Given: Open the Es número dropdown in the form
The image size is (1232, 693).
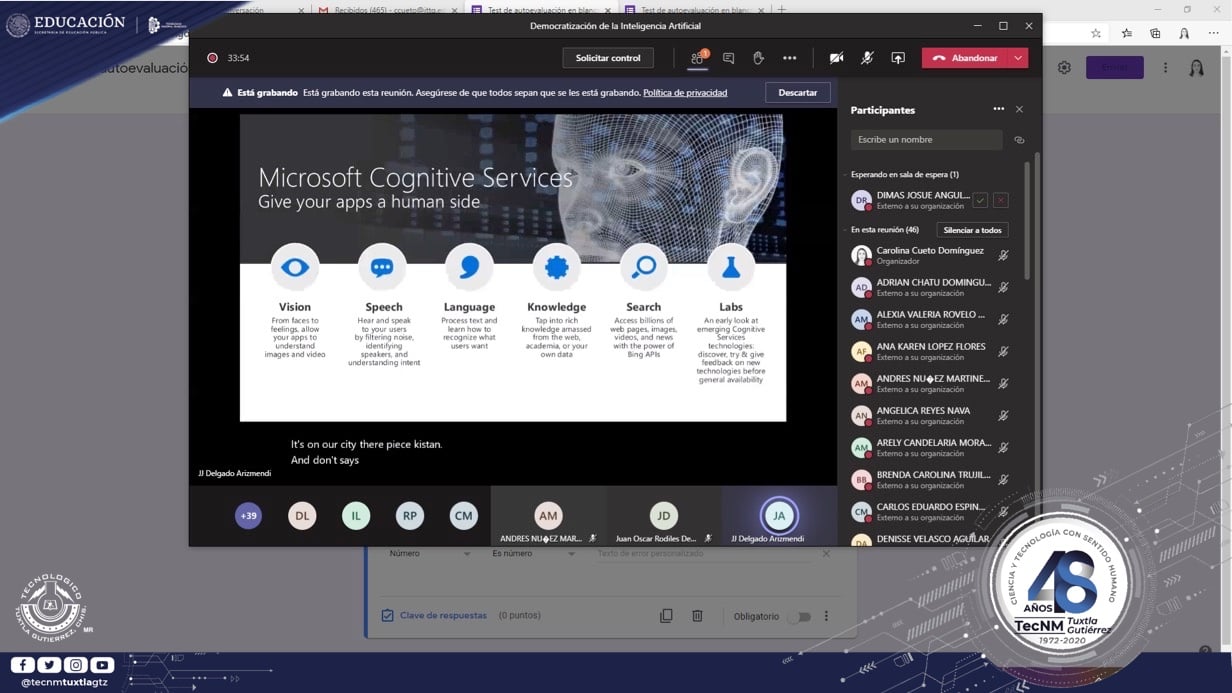Looking at the screenshot, I should 533,554.
